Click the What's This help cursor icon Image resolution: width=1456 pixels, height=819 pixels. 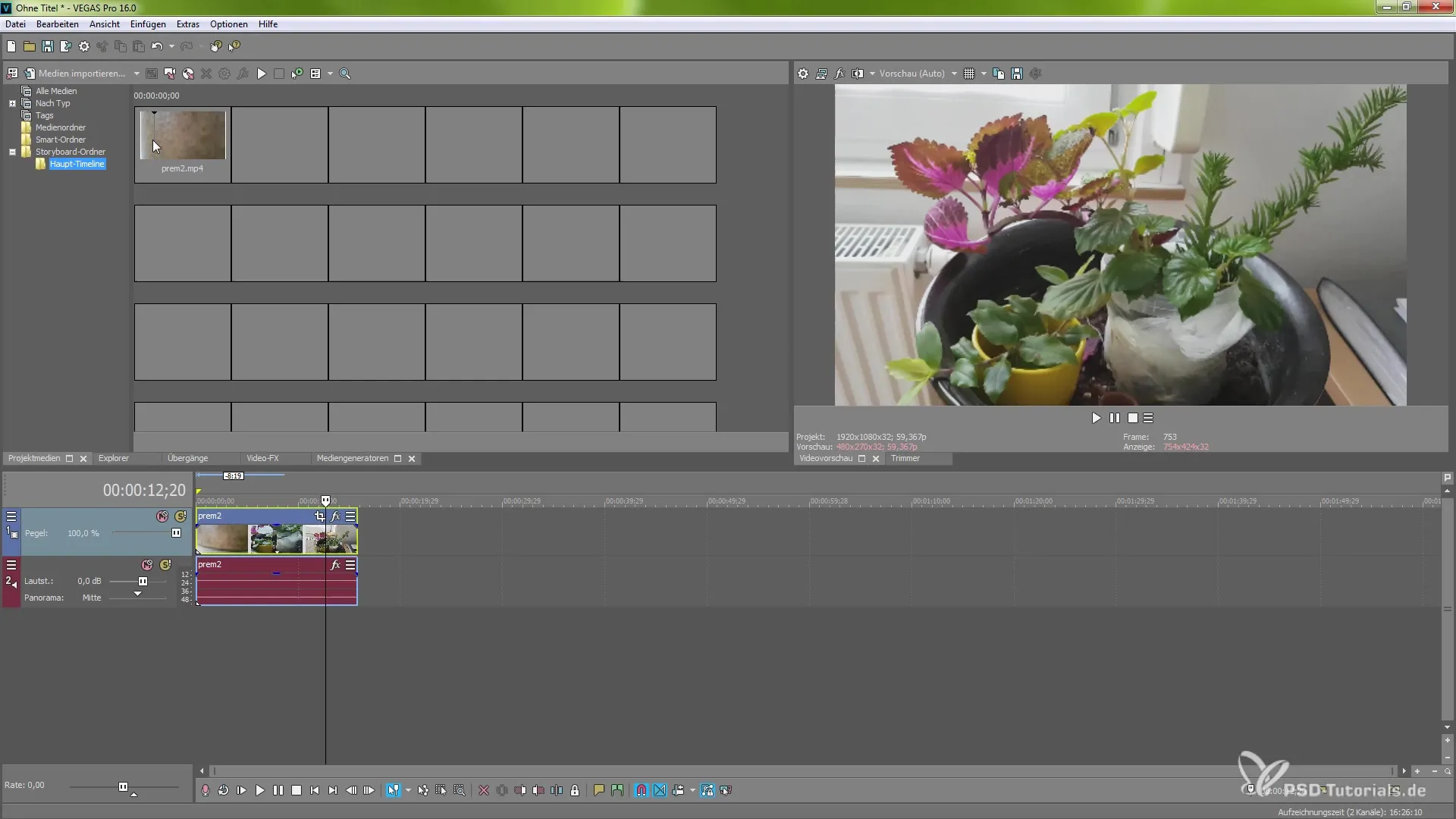(234, 46)
